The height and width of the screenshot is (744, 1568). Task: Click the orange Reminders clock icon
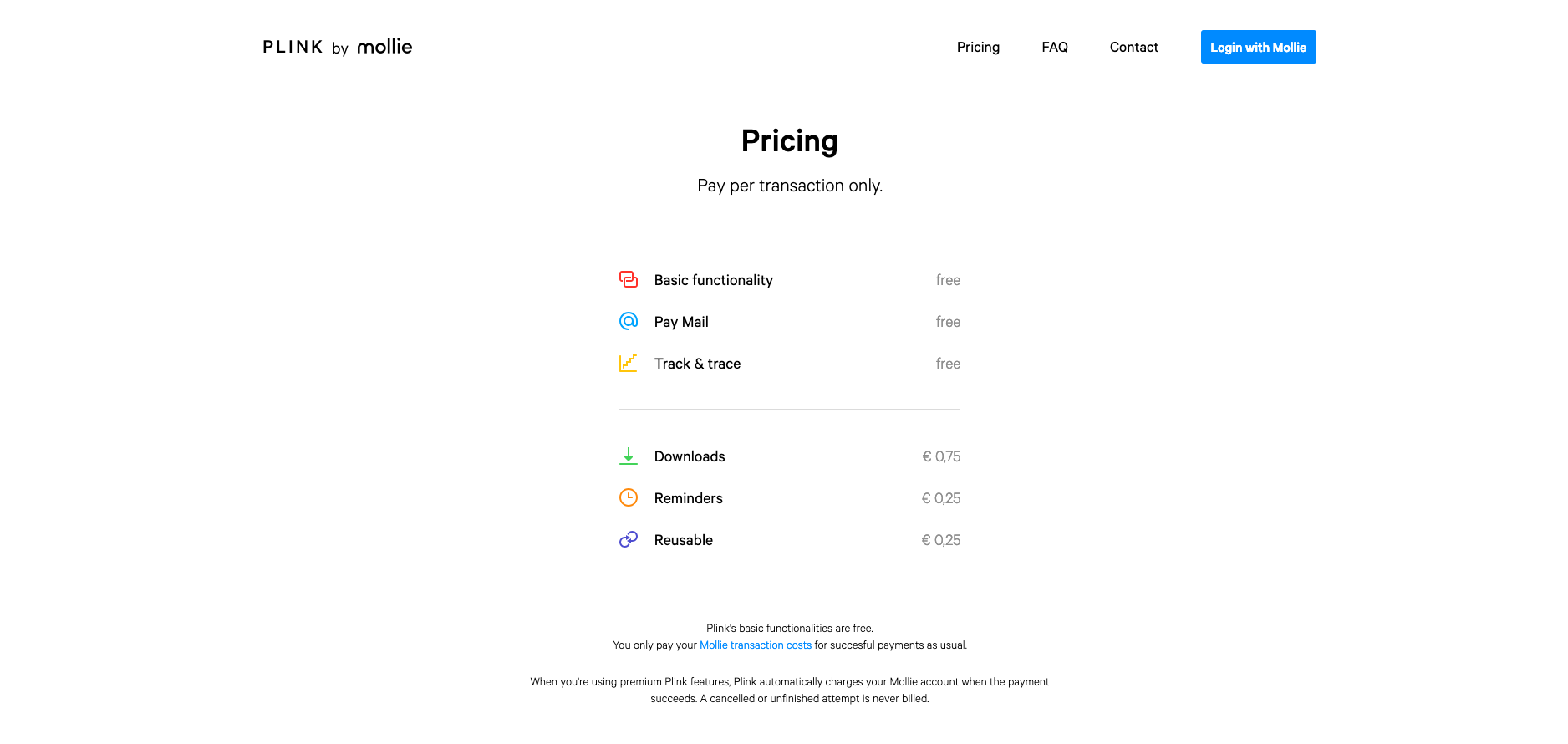[629, 497]
